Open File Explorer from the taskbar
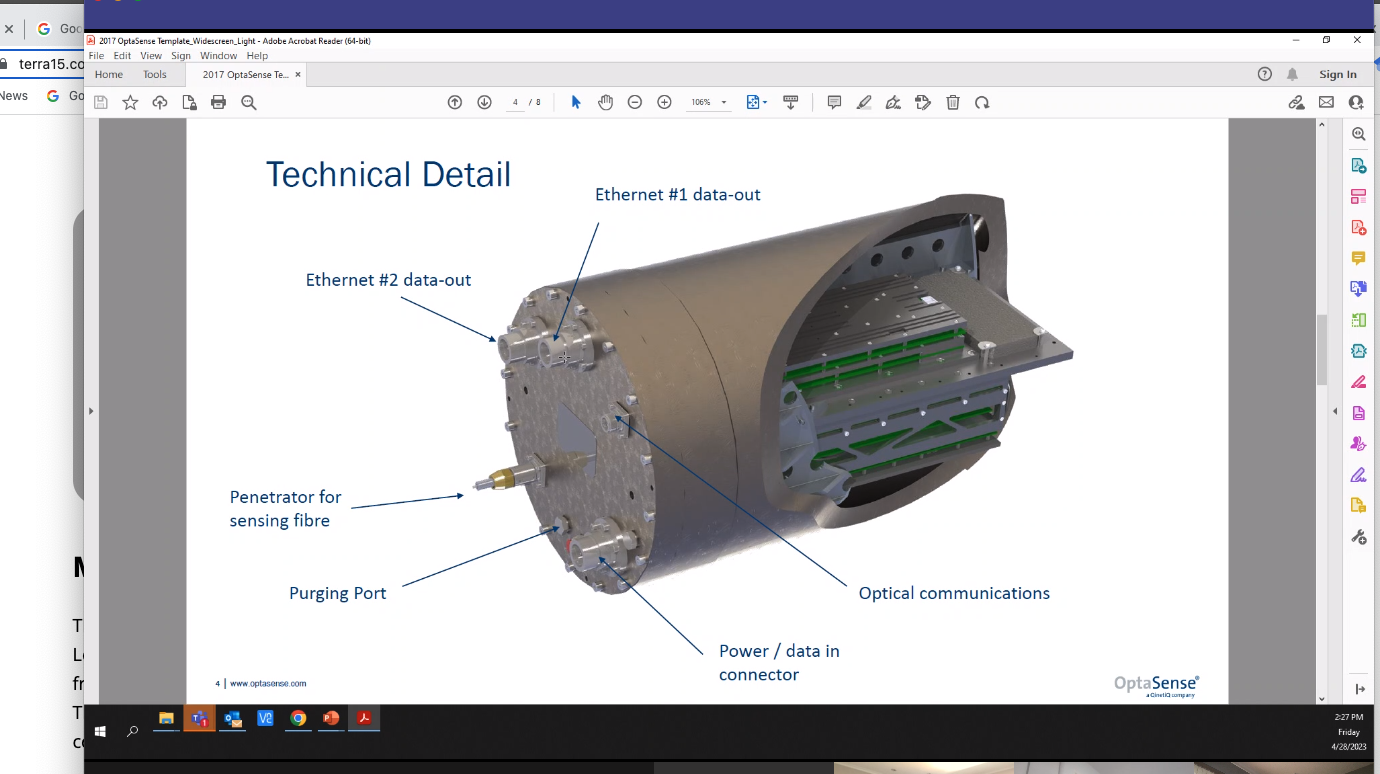The image size is (1380, 774). (x=166, y=719)
